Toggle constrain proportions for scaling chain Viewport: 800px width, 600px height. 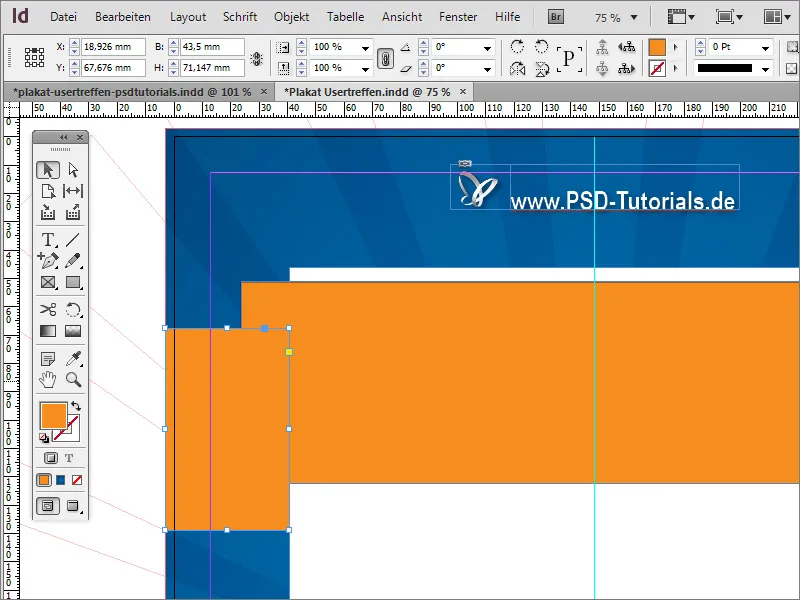[385, 58]
